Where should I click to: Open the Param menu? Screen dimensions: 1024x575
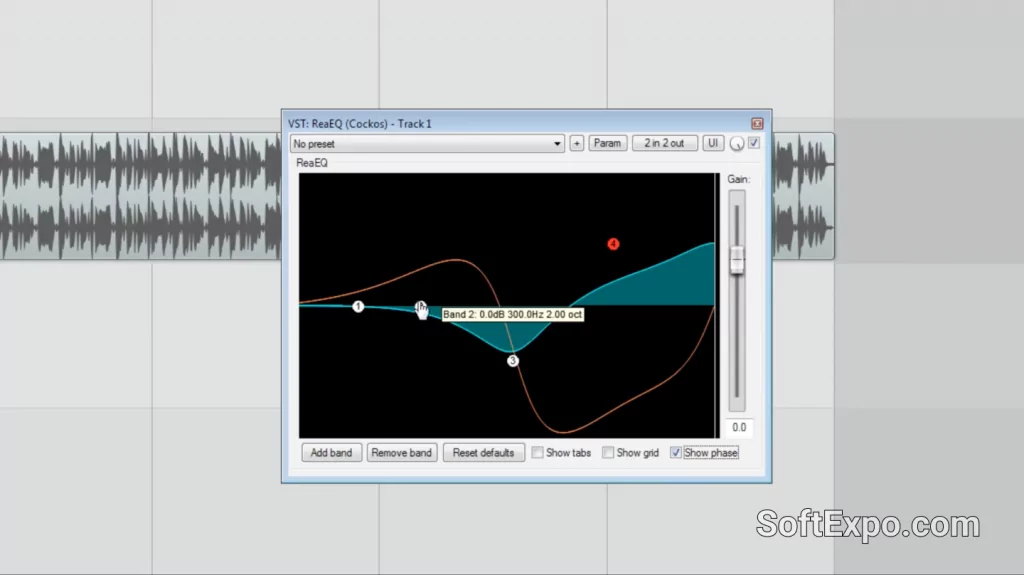coord(607,144)
